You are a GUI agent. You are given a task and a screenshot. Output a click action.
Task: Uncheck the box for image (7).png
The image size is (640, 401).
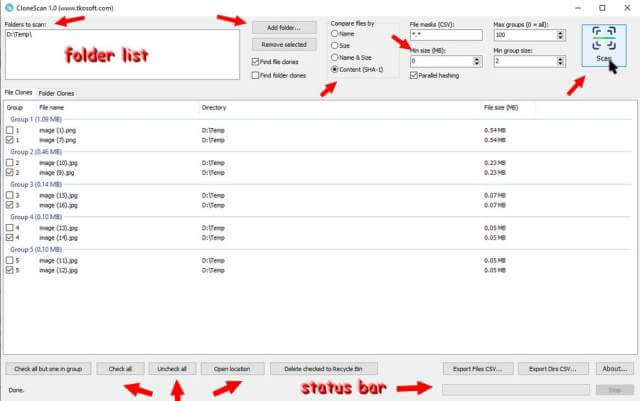tap(9, 140)
